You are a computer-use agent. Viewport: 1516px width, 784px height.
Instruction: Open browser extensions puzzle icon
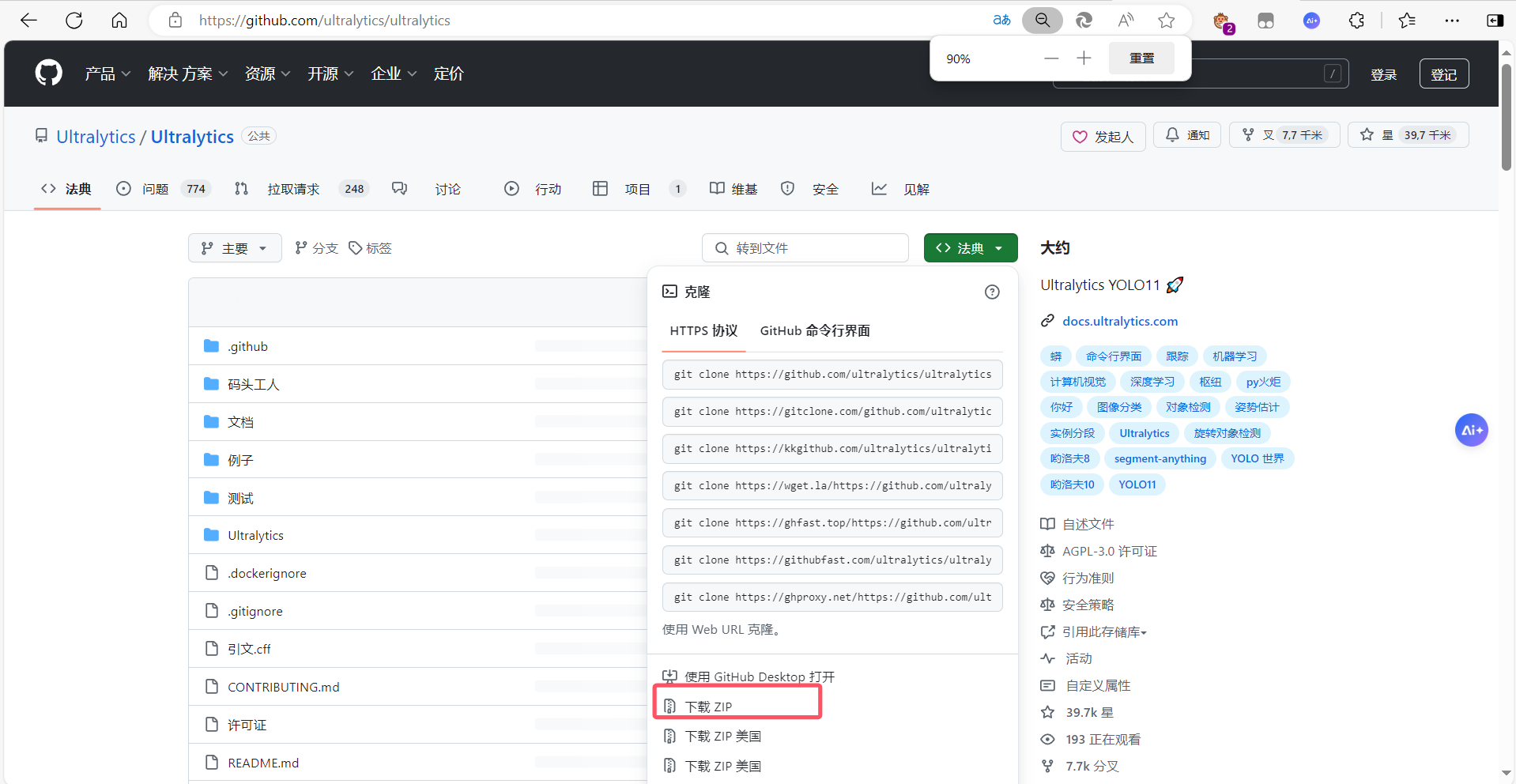pyautogui.click(x=1356, y=21)
